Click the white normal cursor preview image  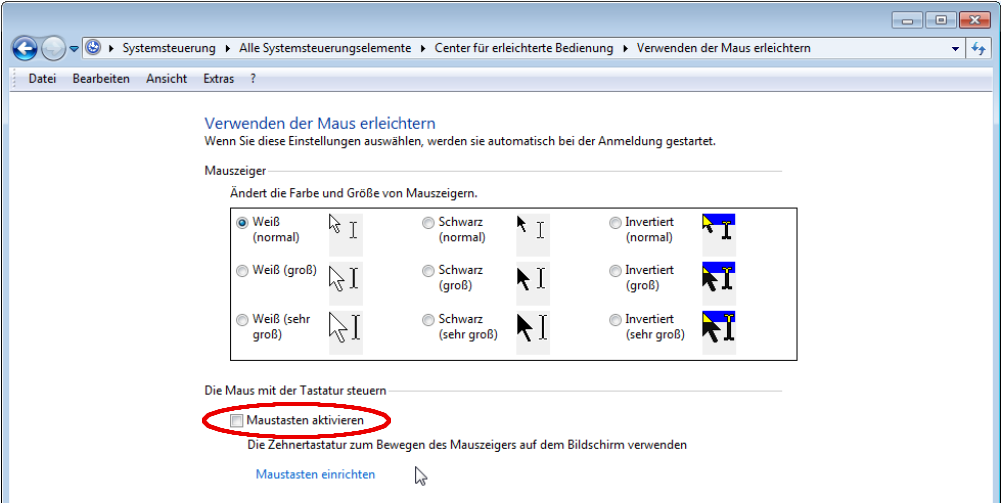pos(345,235)
